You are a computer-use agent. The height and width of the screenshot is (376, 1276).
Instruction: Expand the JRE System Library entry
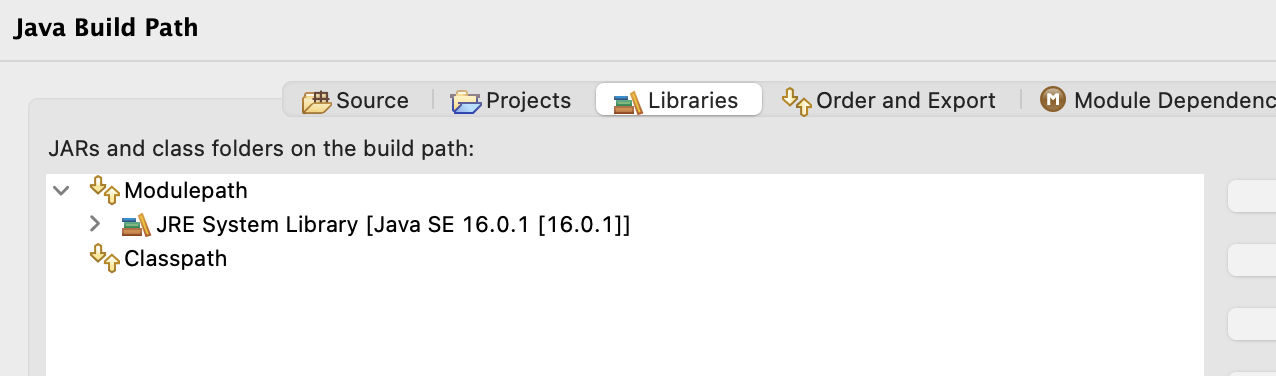95,224
